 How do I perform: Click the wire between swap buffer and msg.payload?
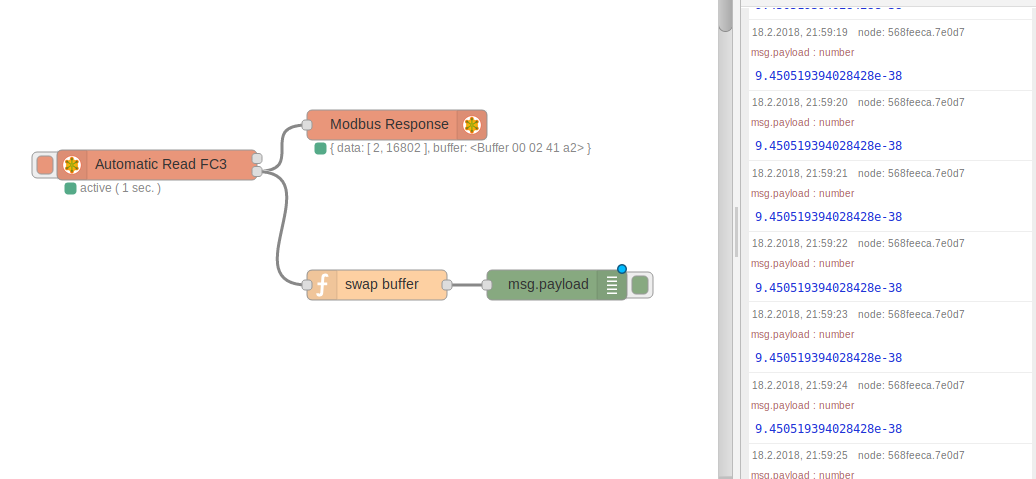467,285
